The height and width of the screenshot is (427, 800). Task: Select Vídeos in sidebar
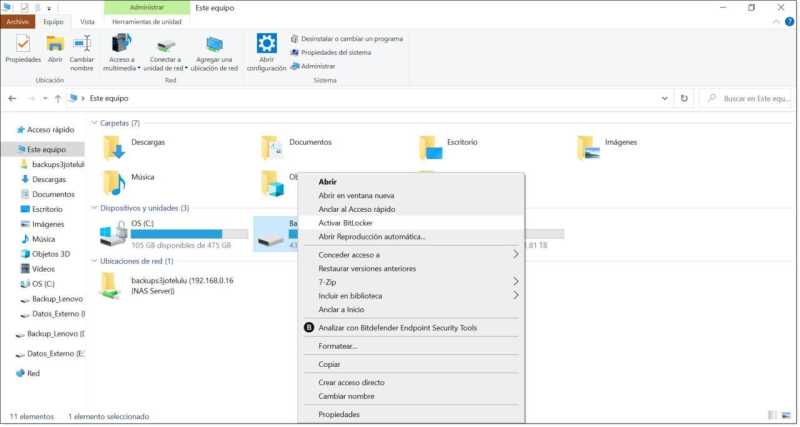tap(38, 269)
